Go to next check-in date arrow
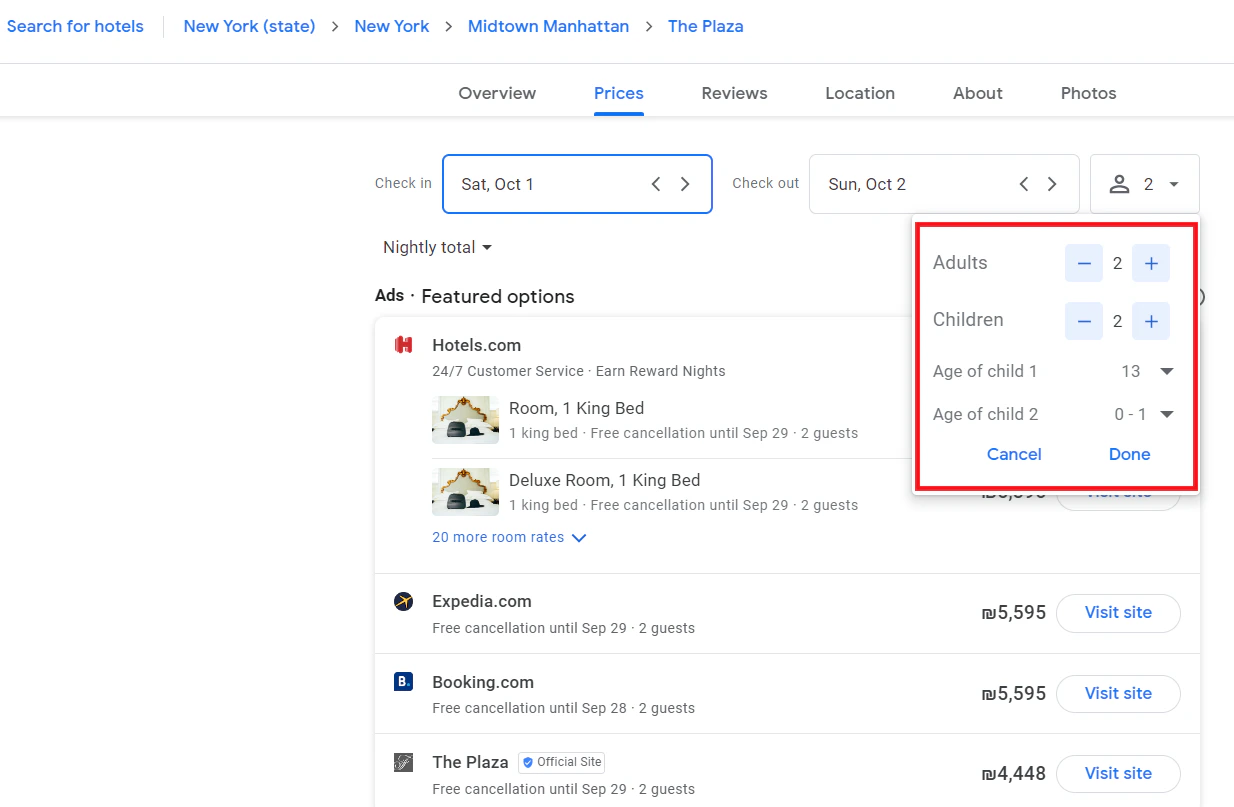The height and width of the screenshot is (807, 1234). pos(685,184)
